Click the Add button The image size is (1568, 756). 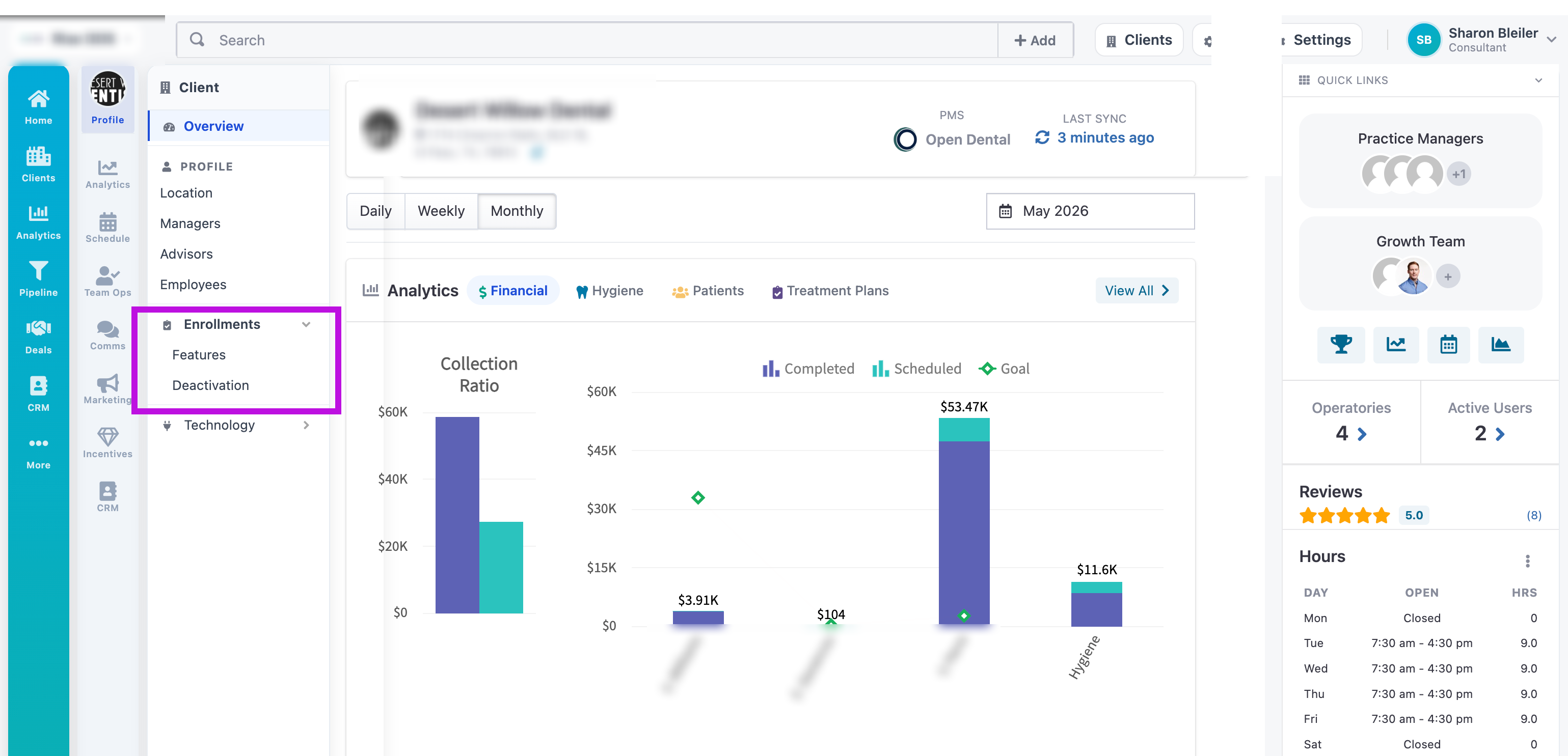pos(1035,40)
